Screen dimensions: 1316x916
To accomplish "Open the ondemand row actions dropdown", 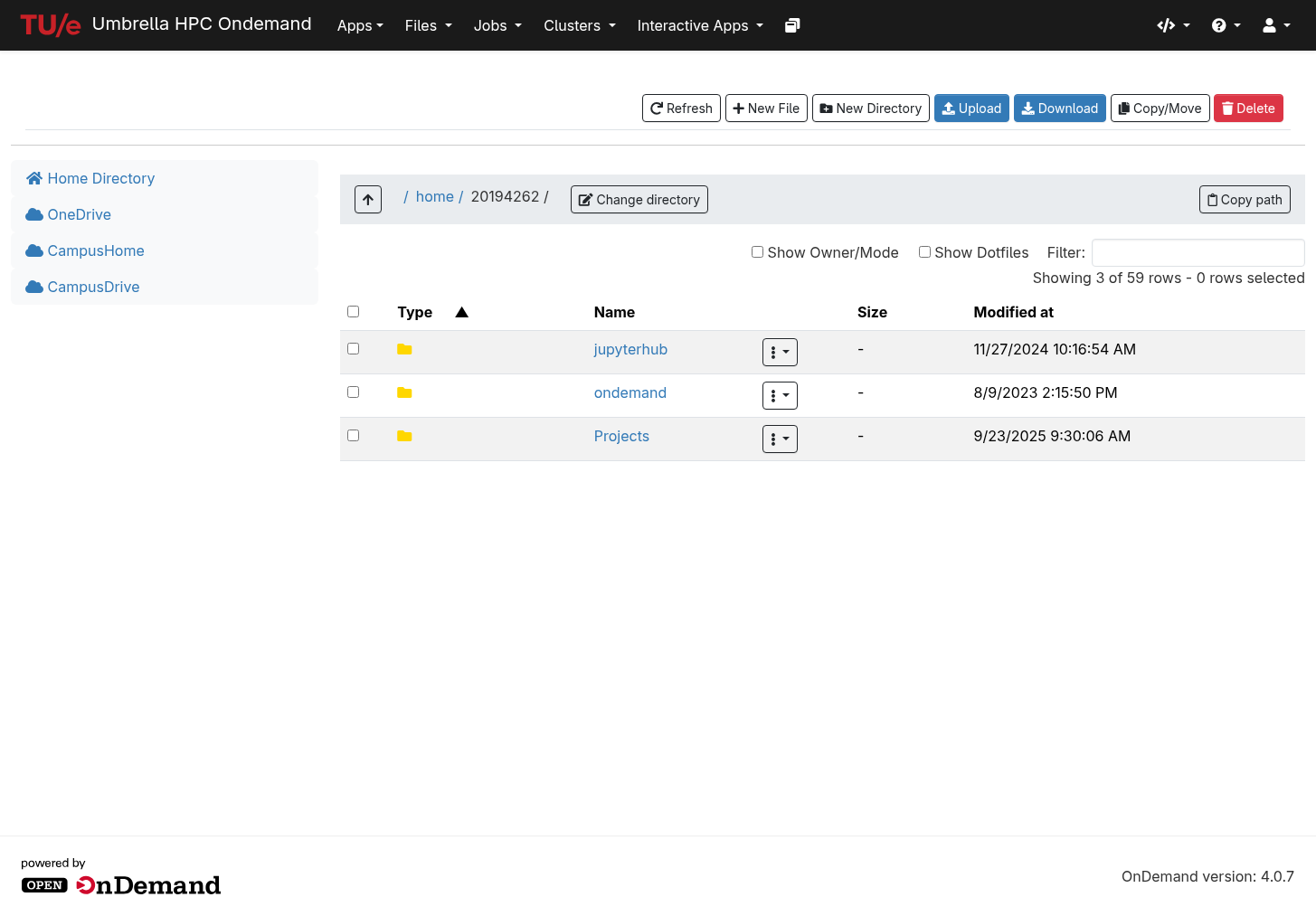I will pyautogui.click(x=780, y=395).
